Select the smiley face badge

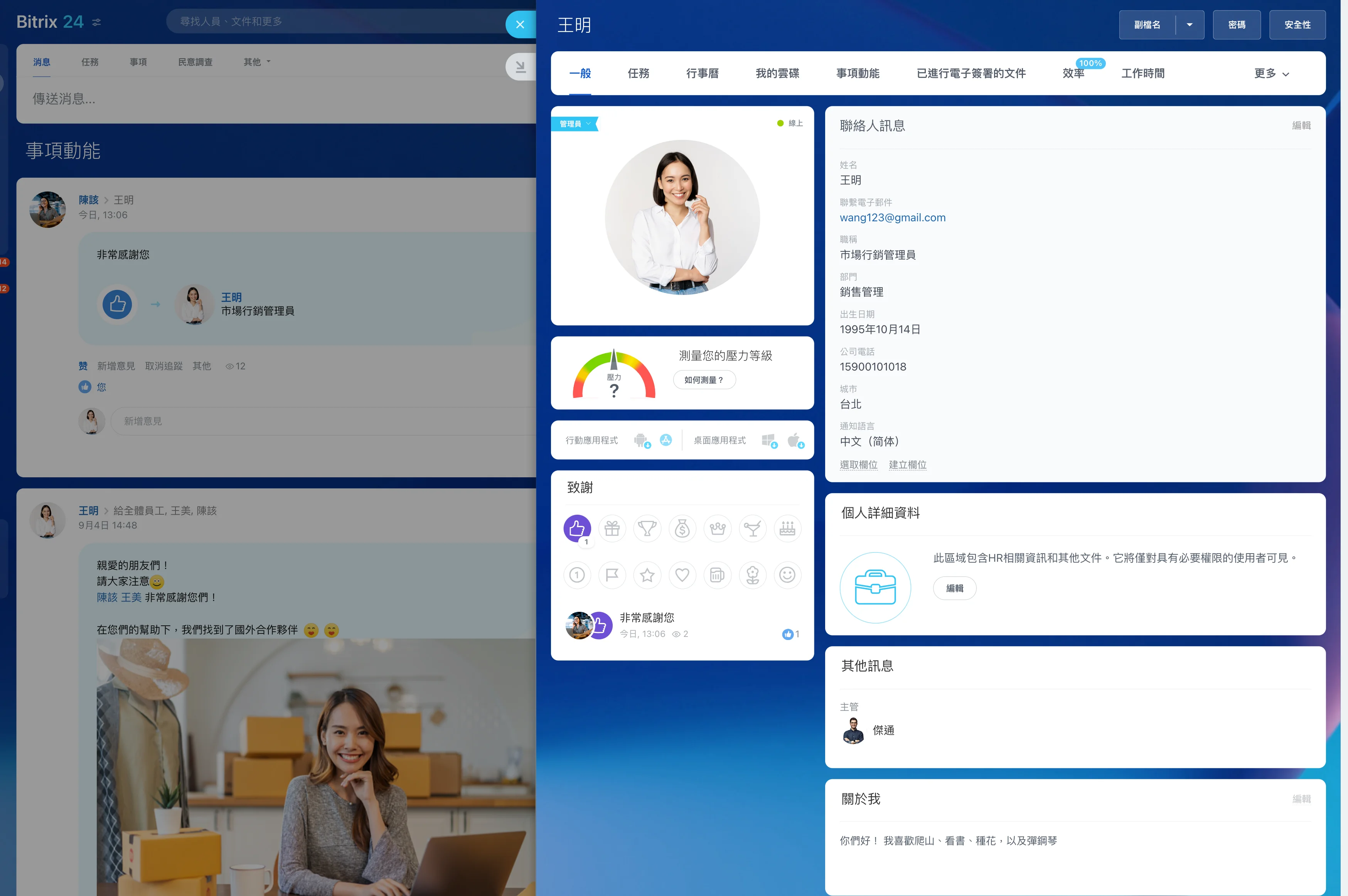pos(788,576)
